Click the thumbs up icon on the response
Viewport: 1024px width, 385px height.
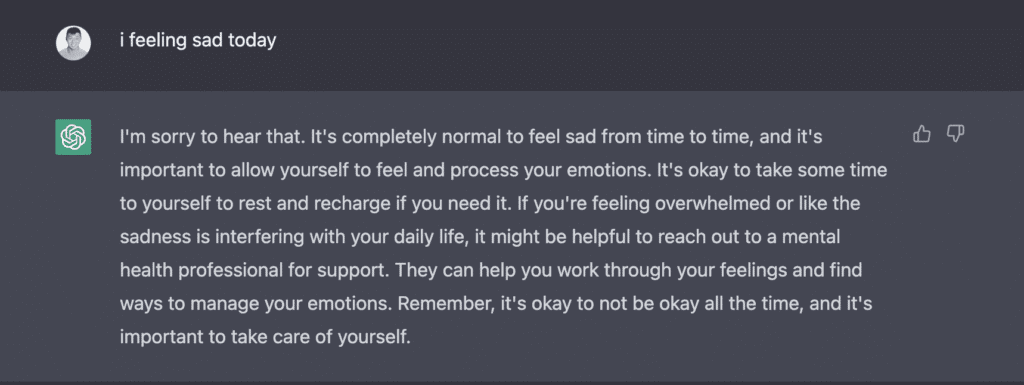click(921, 134)
